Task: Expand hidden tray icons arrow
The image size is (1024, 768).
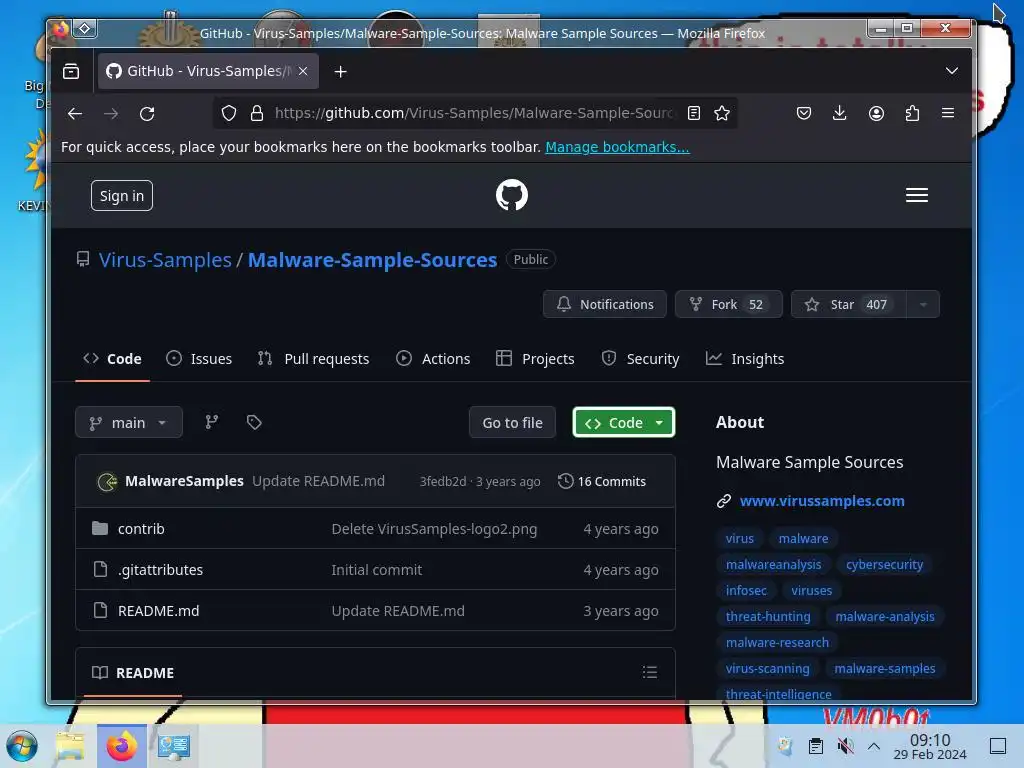Action: click(874, 746)
